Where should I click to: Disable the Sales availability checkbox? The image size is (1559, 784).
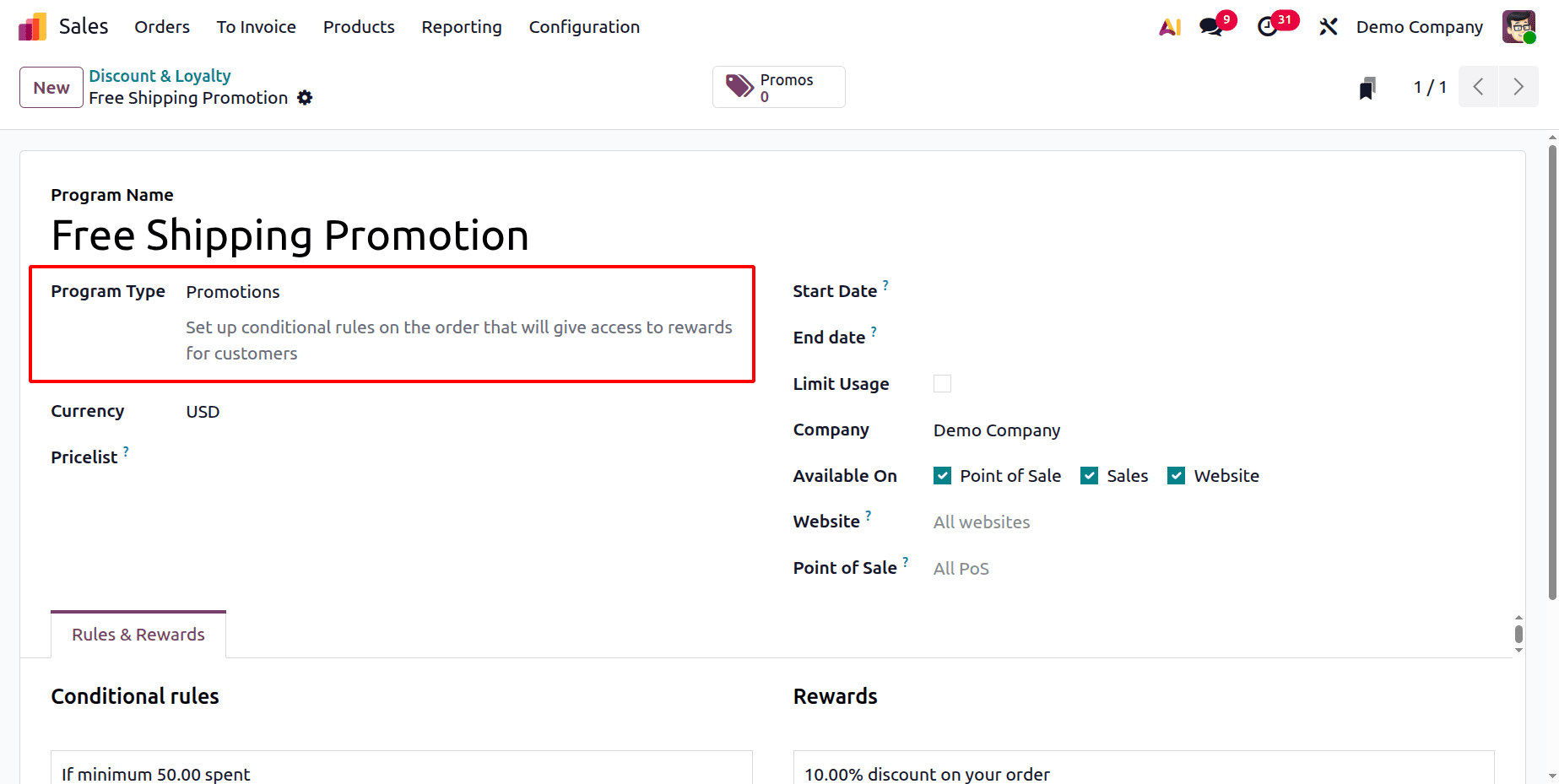[1089, 475]
